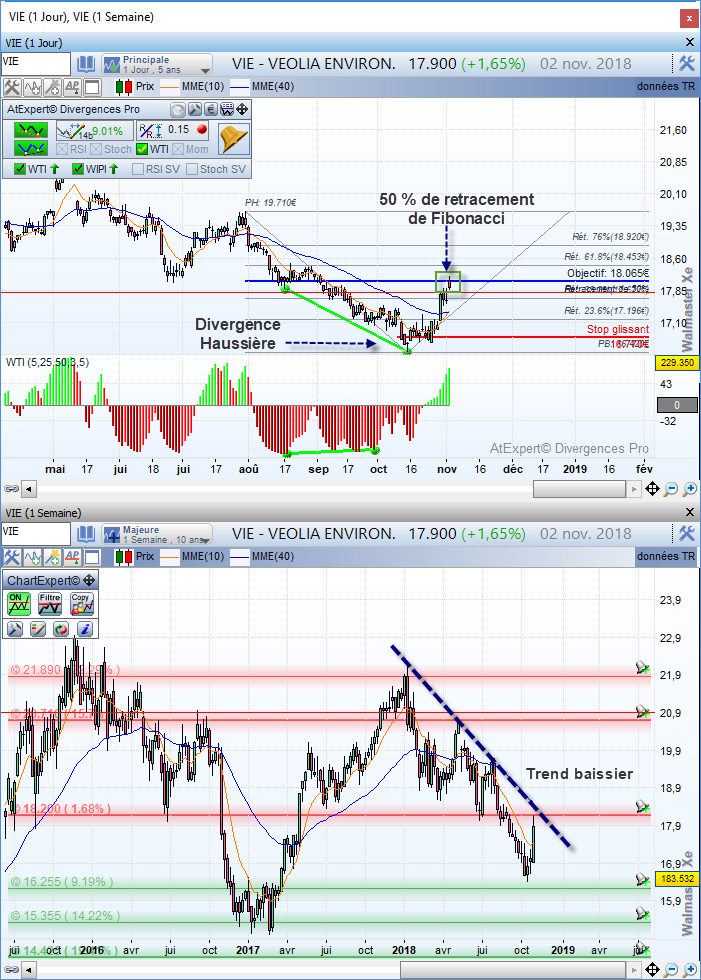The height and width of the screenshot is (980, 701).
Task: Click the daily chart horizontal scrollbar thumb
Action: 579,489
